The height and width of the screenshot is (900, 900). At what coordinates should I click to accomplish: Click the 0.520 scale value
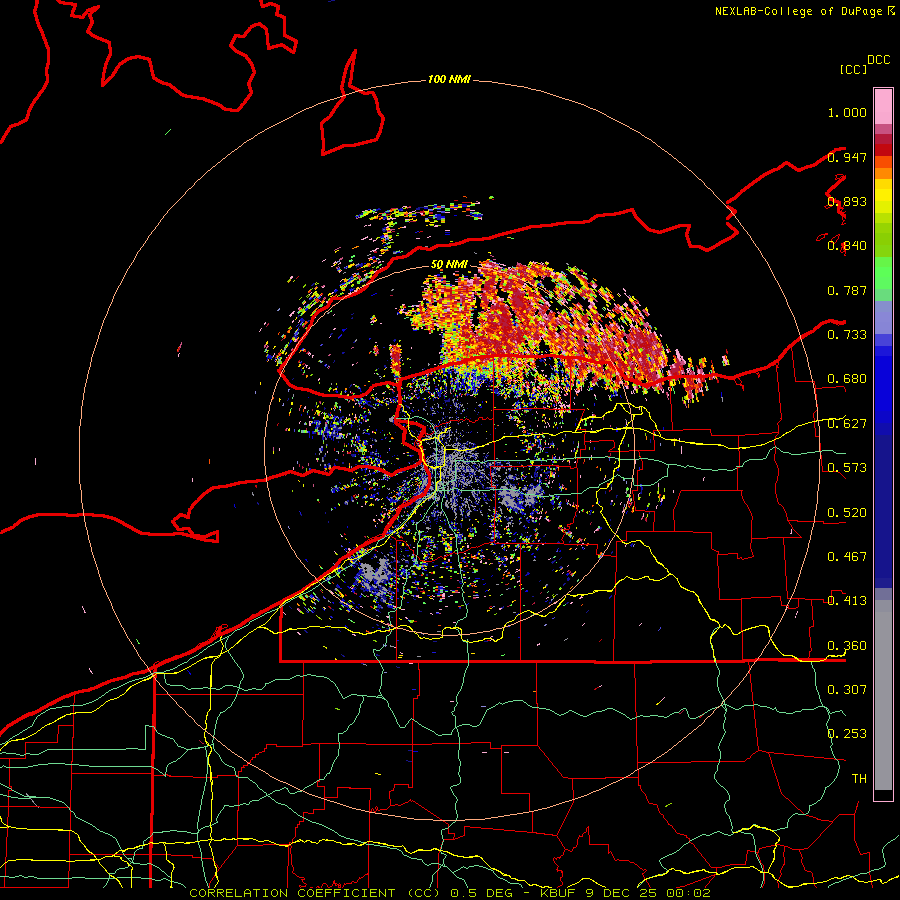coord(847,513)
